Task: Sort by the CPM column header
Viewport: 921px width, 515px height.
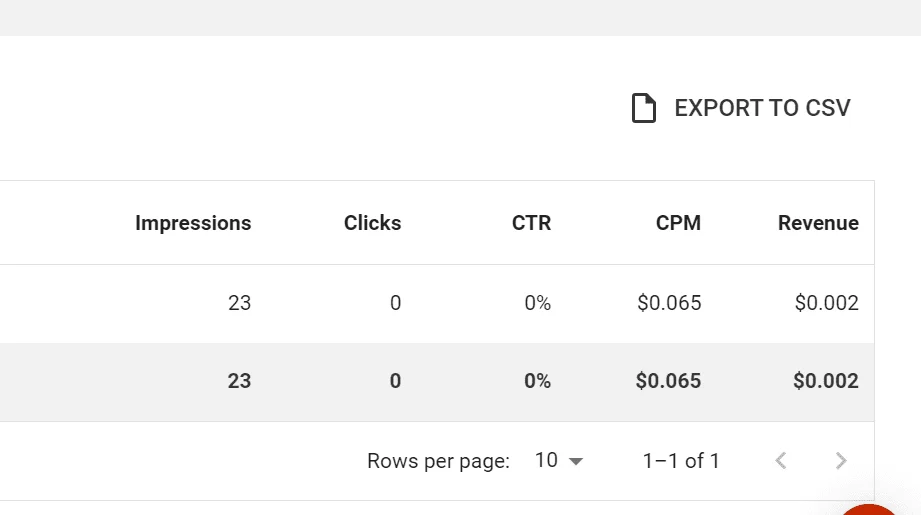Action: coord(678,223)
